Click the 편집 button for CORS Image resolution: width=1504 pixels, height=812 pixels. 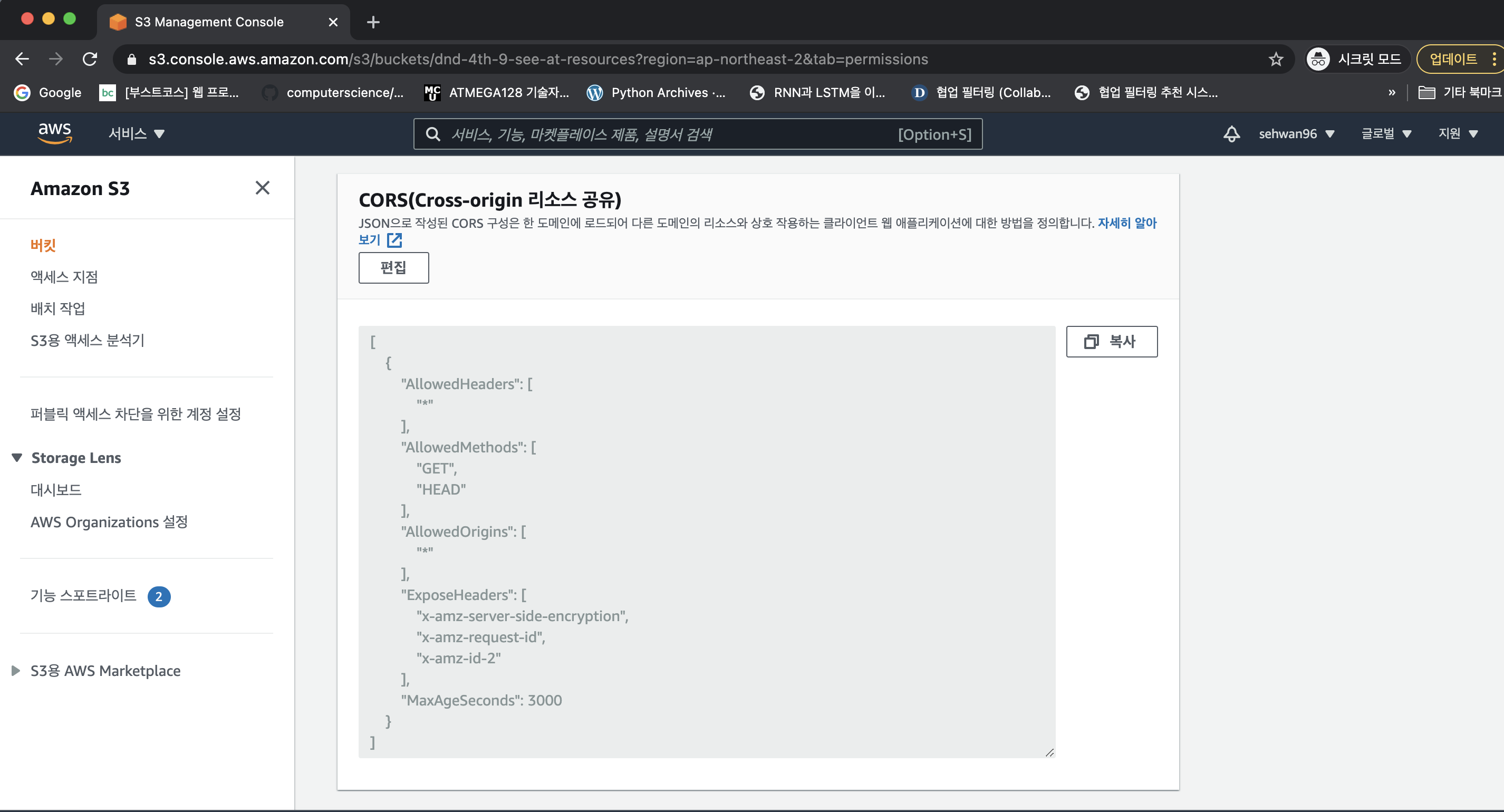[x=393, y=268]
